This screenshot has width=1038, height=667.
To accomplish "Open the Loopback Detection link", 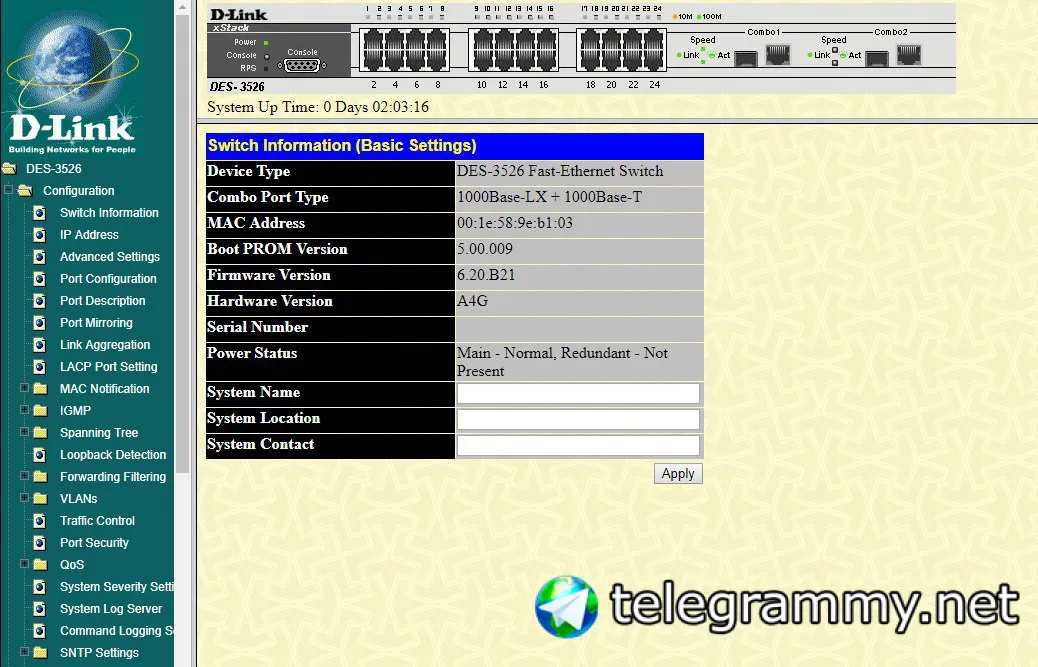I will tap(113, 455).
